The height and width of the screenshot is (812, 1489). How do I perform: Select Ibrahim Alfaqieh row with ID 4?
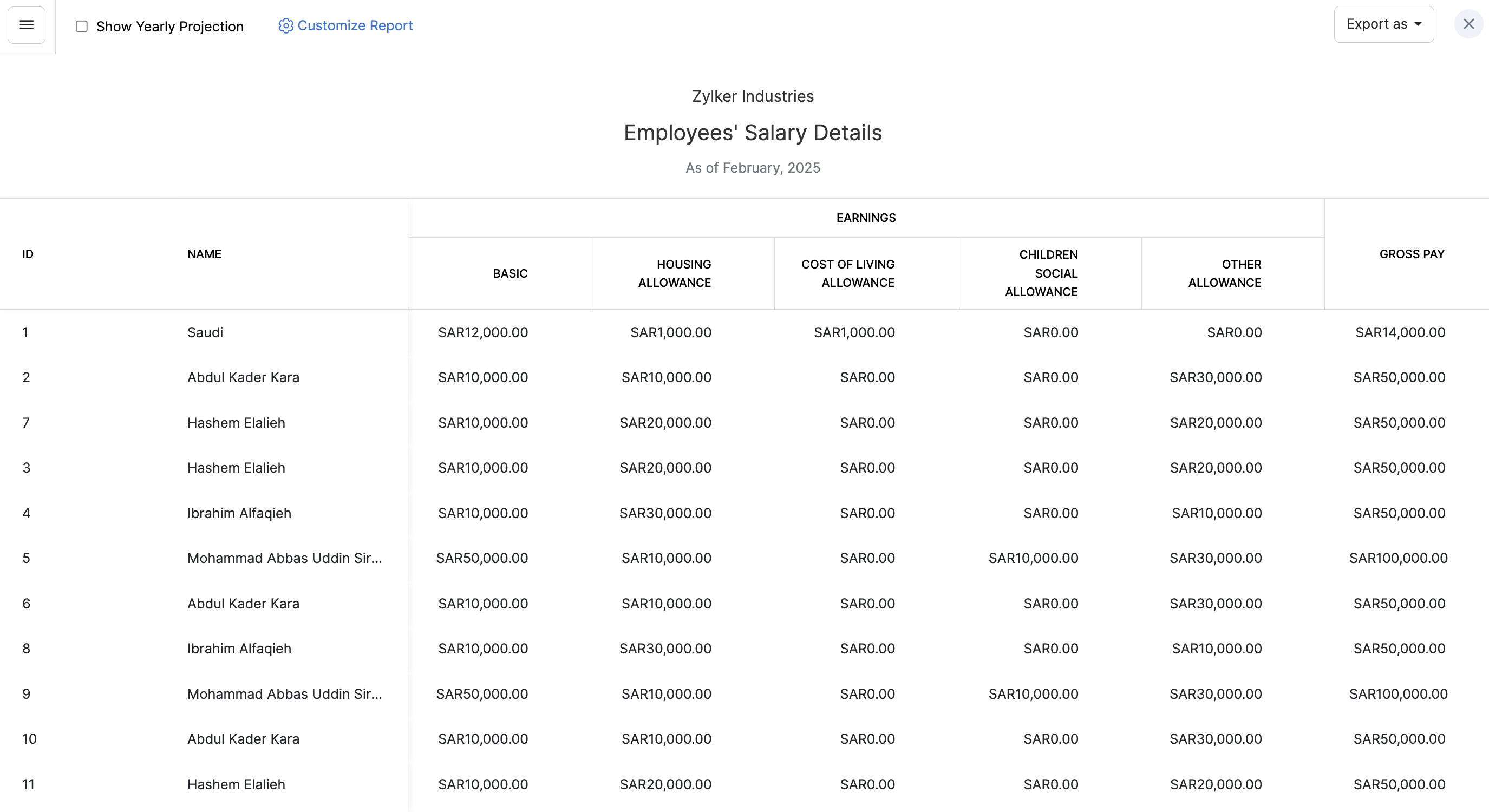pyautogui.click(x=239, y=513)
